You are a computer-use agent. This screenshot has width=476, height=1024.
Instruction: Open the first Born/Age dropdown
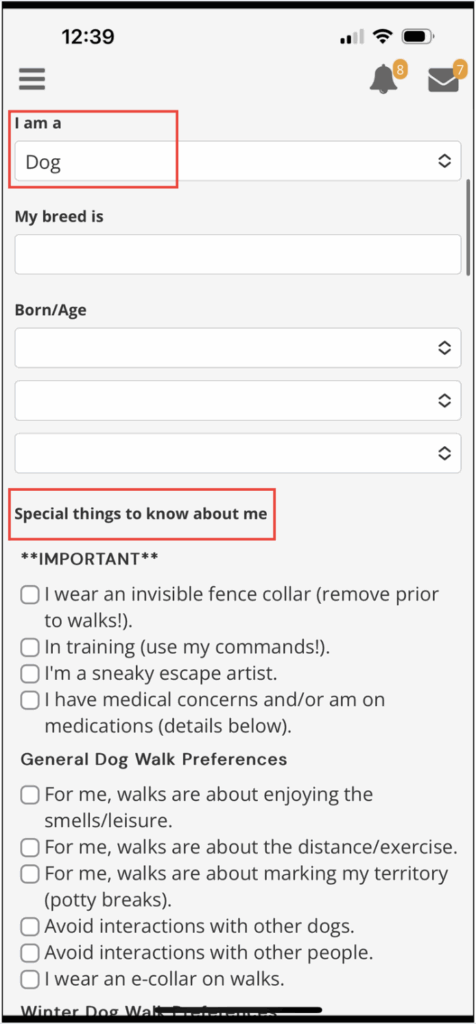tap(238, 347)
